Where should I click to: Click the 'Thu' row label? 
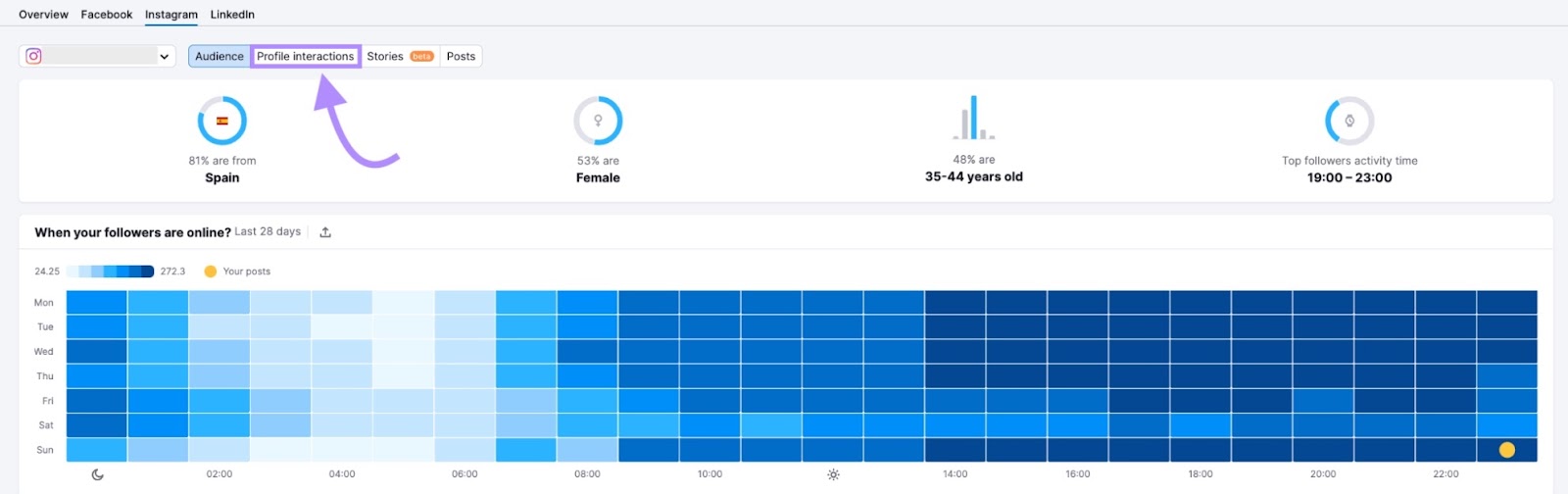pyautogui.click(x=45, y=376)
